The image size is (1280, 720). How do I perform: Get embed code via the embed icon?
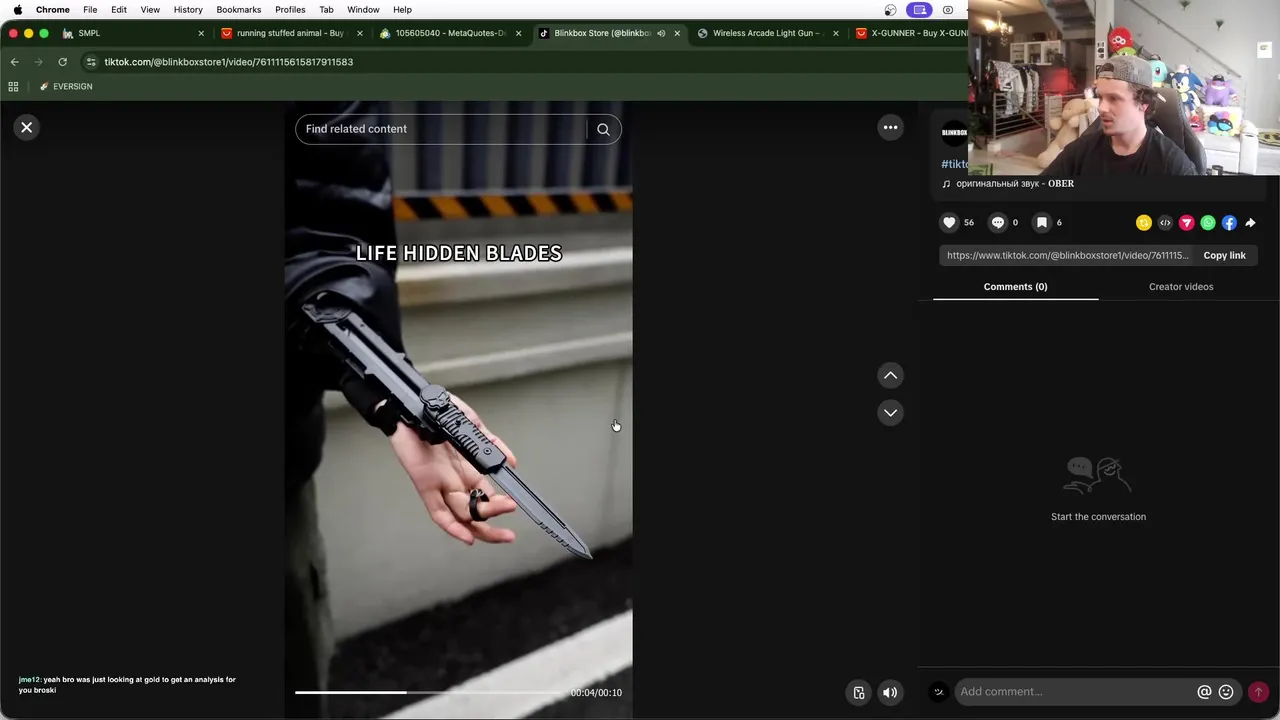(x=1165, y=223)
